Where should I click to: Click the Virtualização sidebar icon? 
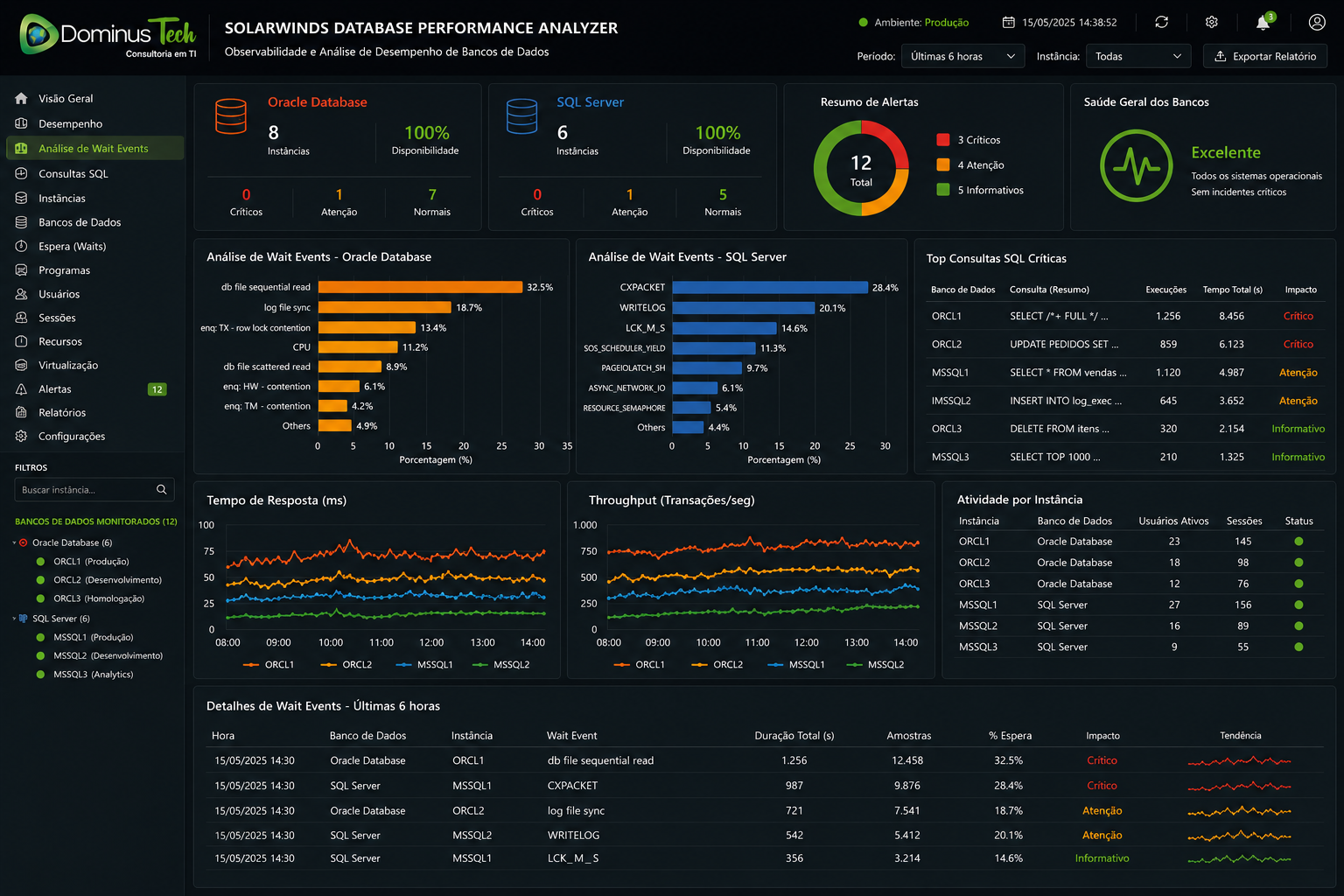(21, 365)
